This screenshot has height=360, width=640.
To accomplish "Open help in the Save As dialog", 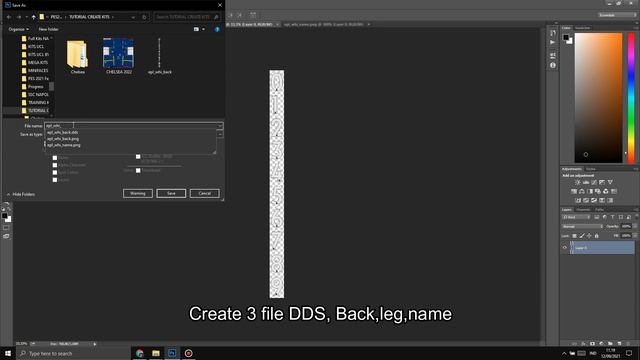I will 217,29.
